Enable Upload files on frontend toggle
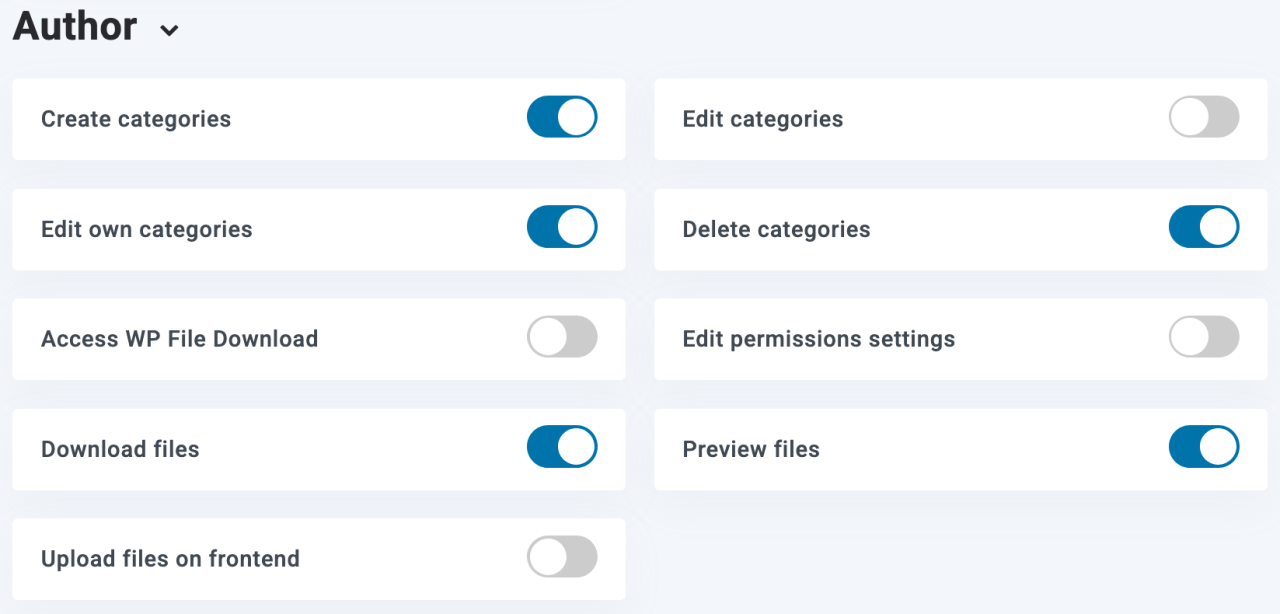This screenshot has width=1280, height=614. point(562,557)
